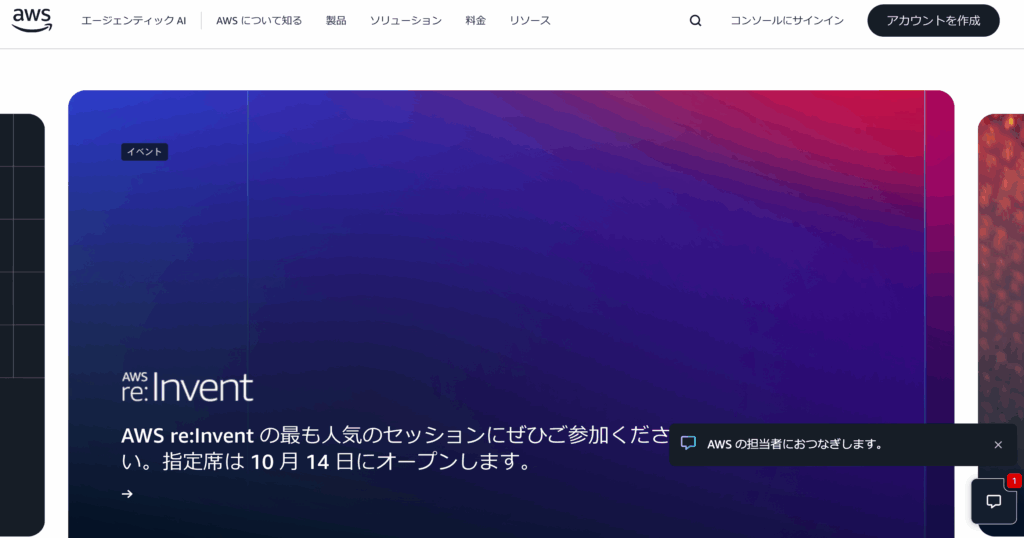Select 料金 in the top navigation
The height and width of the screenshot is (538, 1024).
point(476,21)
